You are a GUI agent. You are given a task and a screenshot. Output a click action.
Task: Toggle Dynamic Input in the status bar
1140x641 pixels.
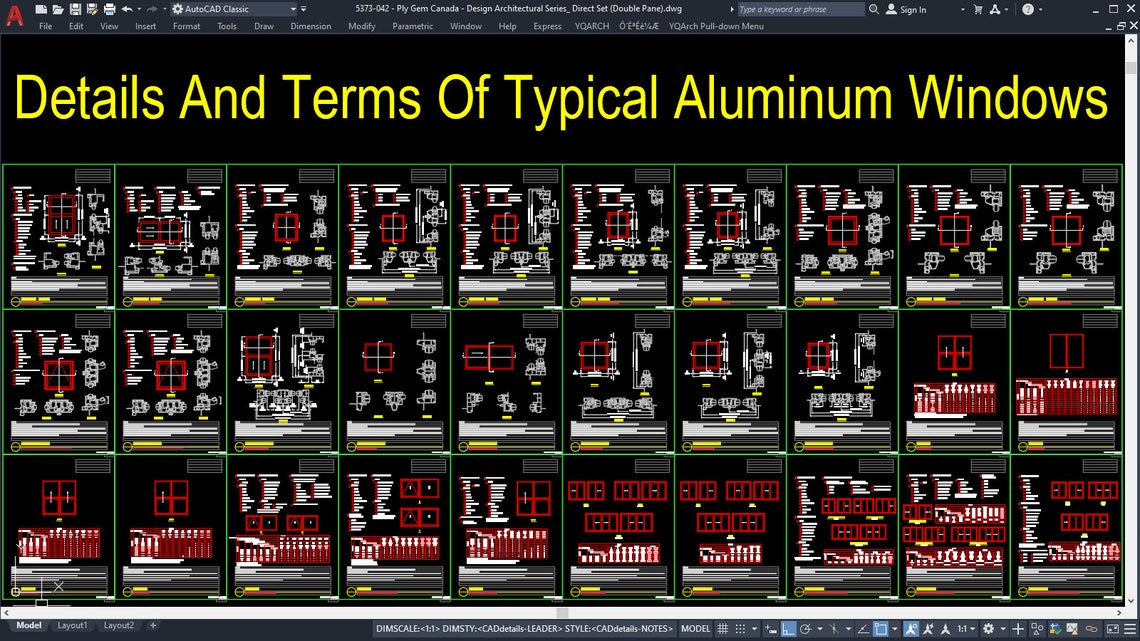click(770, 631)
